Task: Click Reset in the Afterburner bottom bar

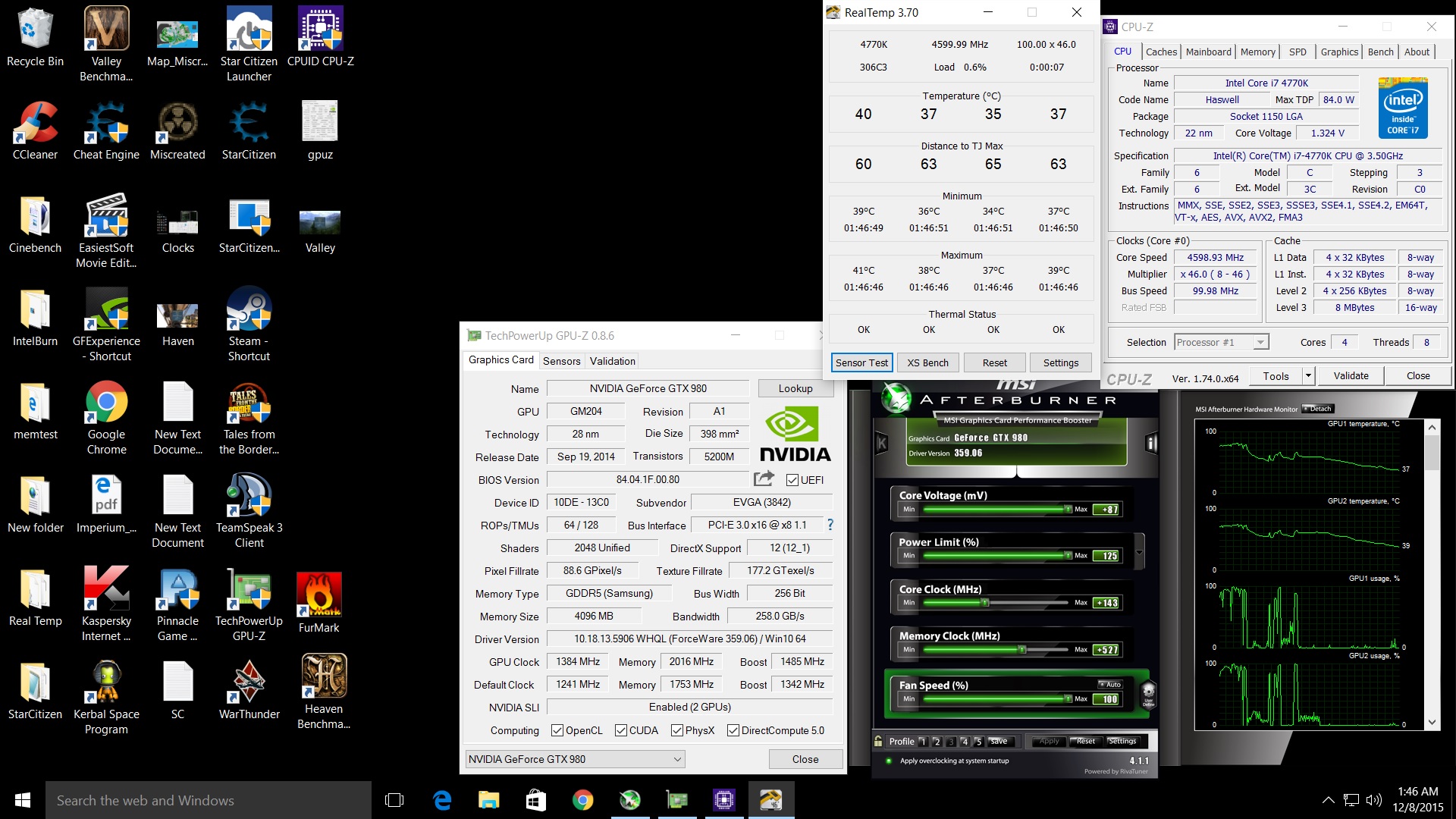Action: [1085, 741]
